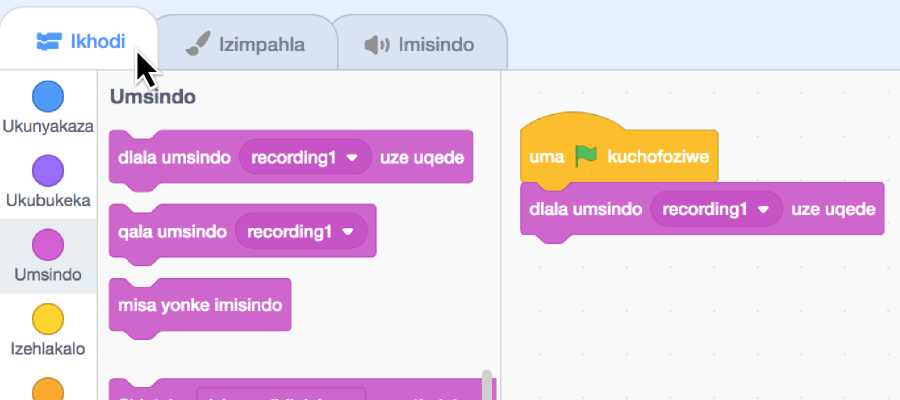This screenshot has height=400, width=900.
Task: Select the purple Ukubukeka category circle
Action: pos(48,170)
